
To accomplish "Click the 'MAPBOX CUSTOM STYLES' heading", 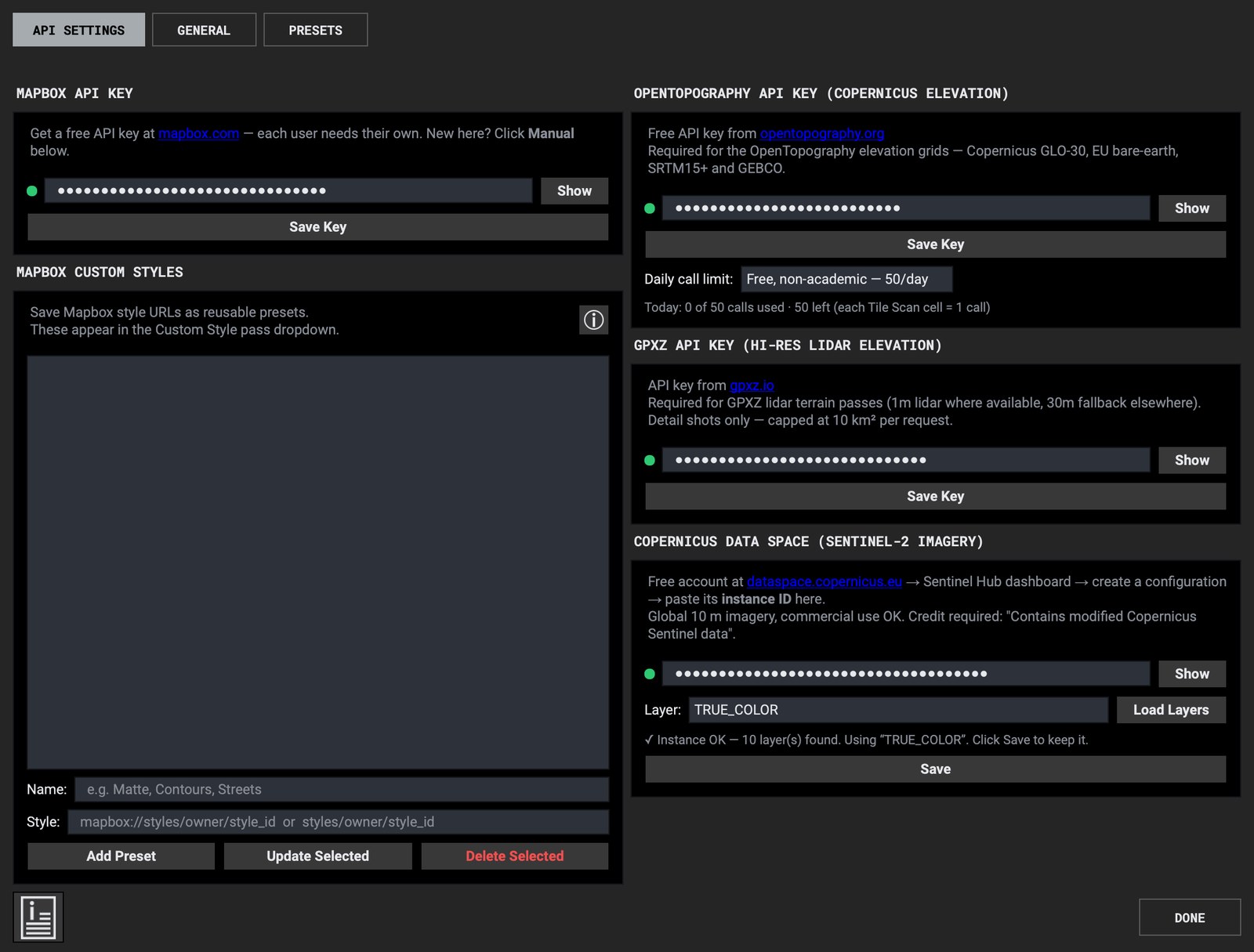I will tap(100, 273).
